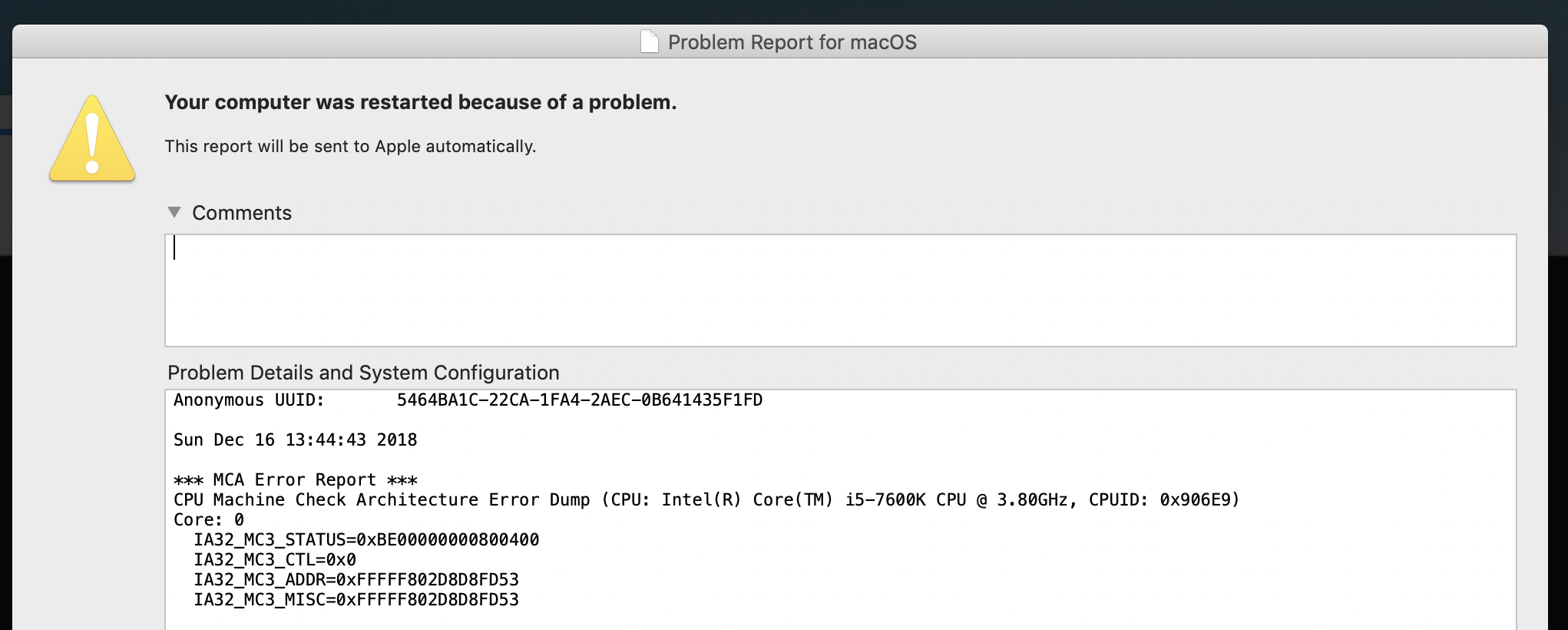Focus the Comments text field
The height and width of the screenshot is (630, 1568).
click(841, 290)
